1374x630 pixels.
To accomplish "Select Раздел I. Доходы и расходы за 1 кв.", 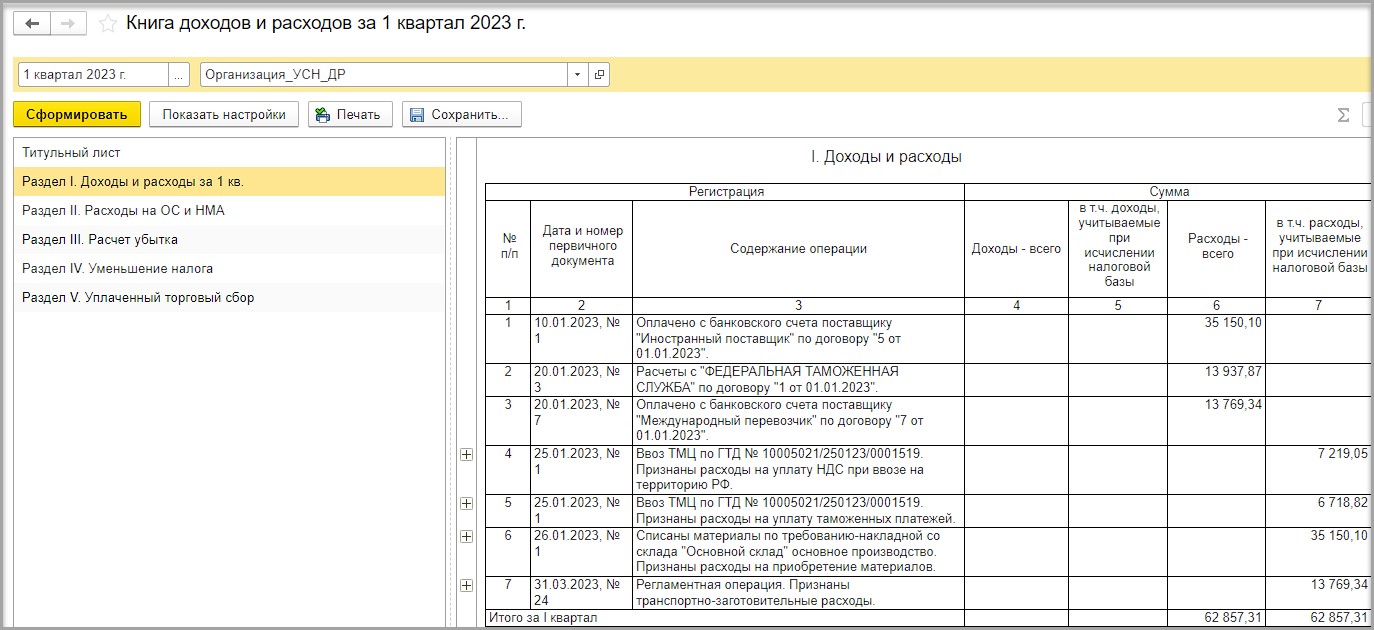I will (229, 182).
